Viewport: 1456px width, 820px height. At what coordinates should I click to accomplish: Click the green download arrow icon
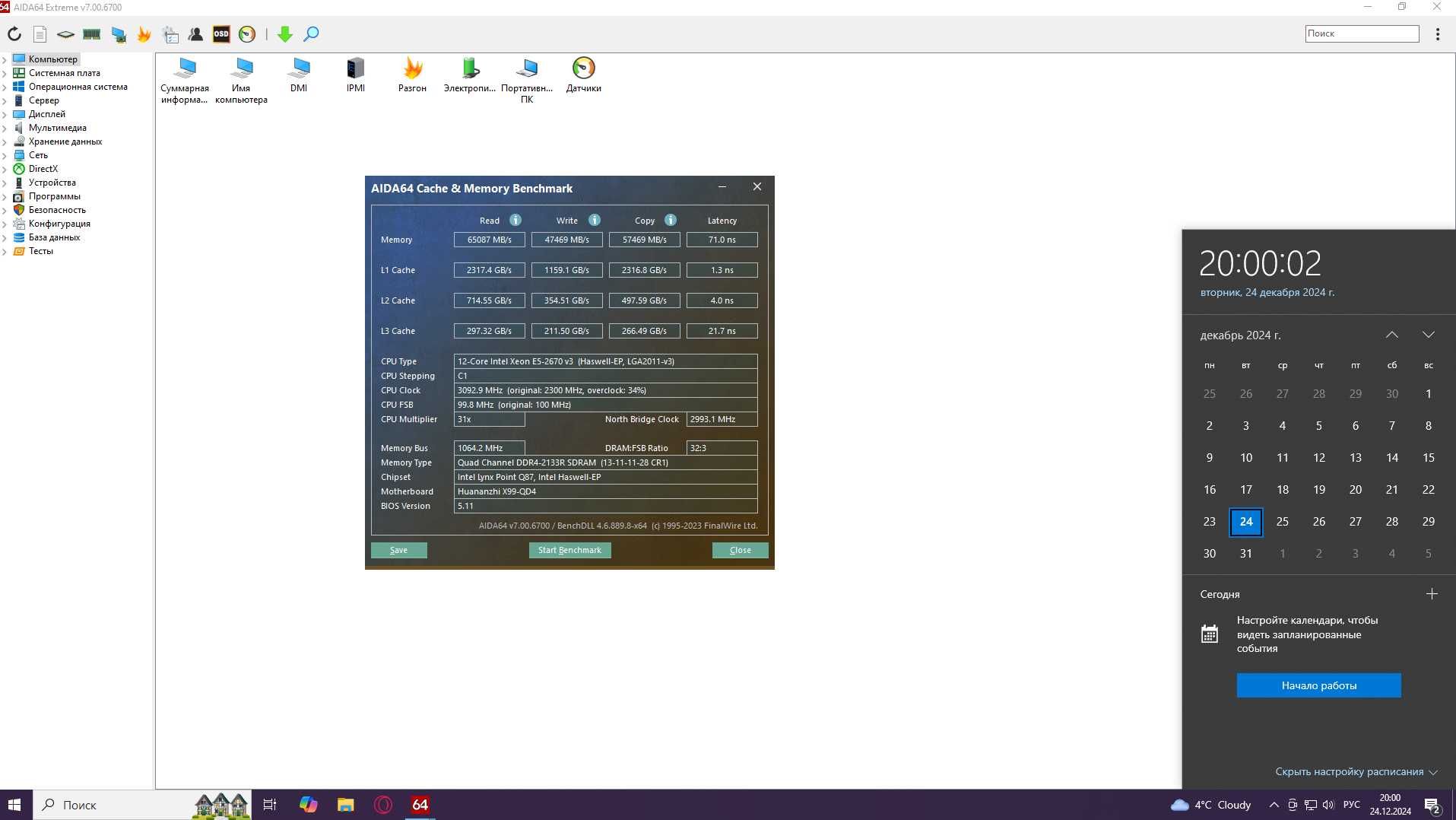pos(285,34)
